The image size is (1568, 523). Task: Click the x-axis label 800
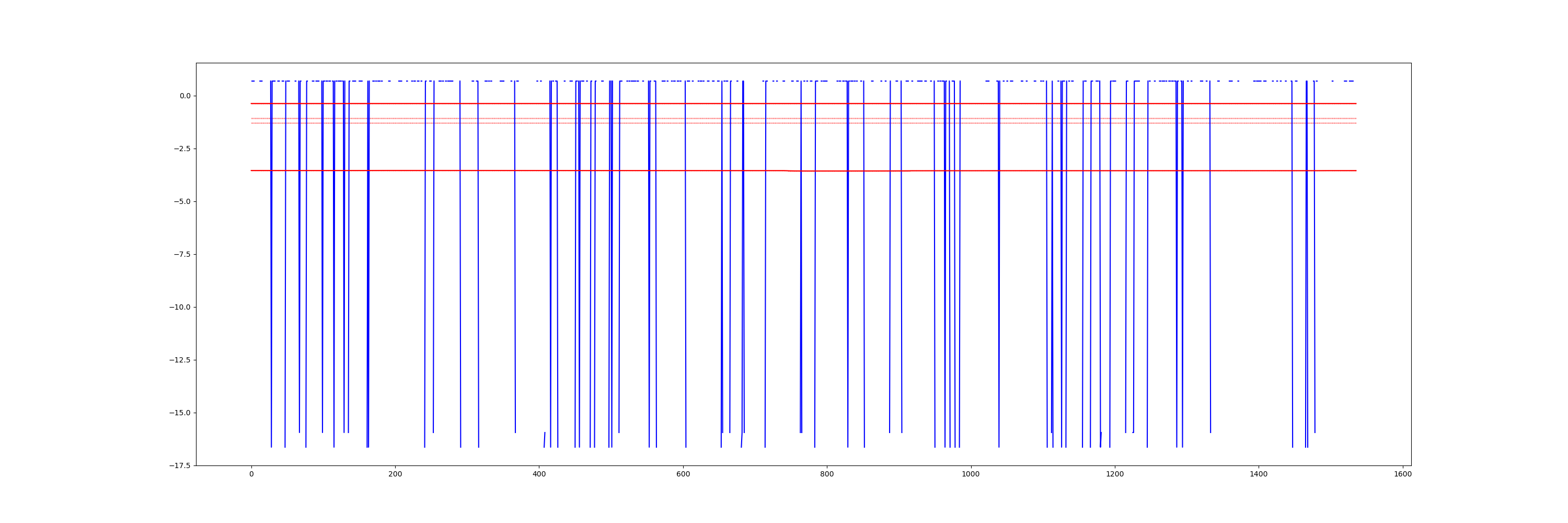point(827,474)
